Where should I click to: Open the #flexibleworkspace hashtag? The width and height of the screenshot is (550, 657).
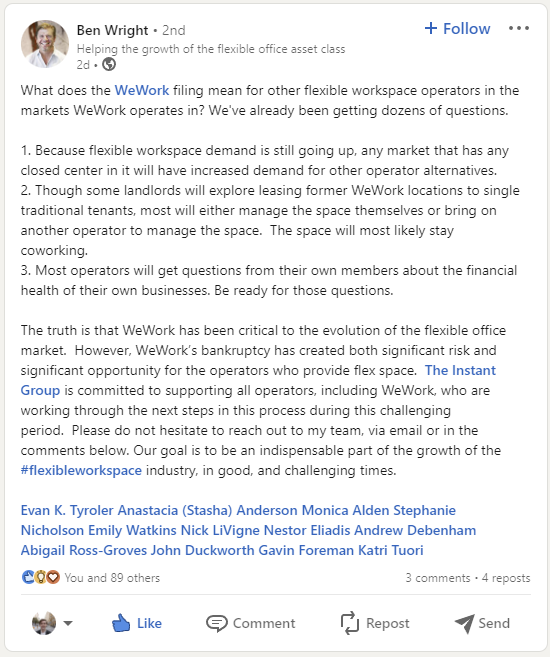[x=81, y=470]
